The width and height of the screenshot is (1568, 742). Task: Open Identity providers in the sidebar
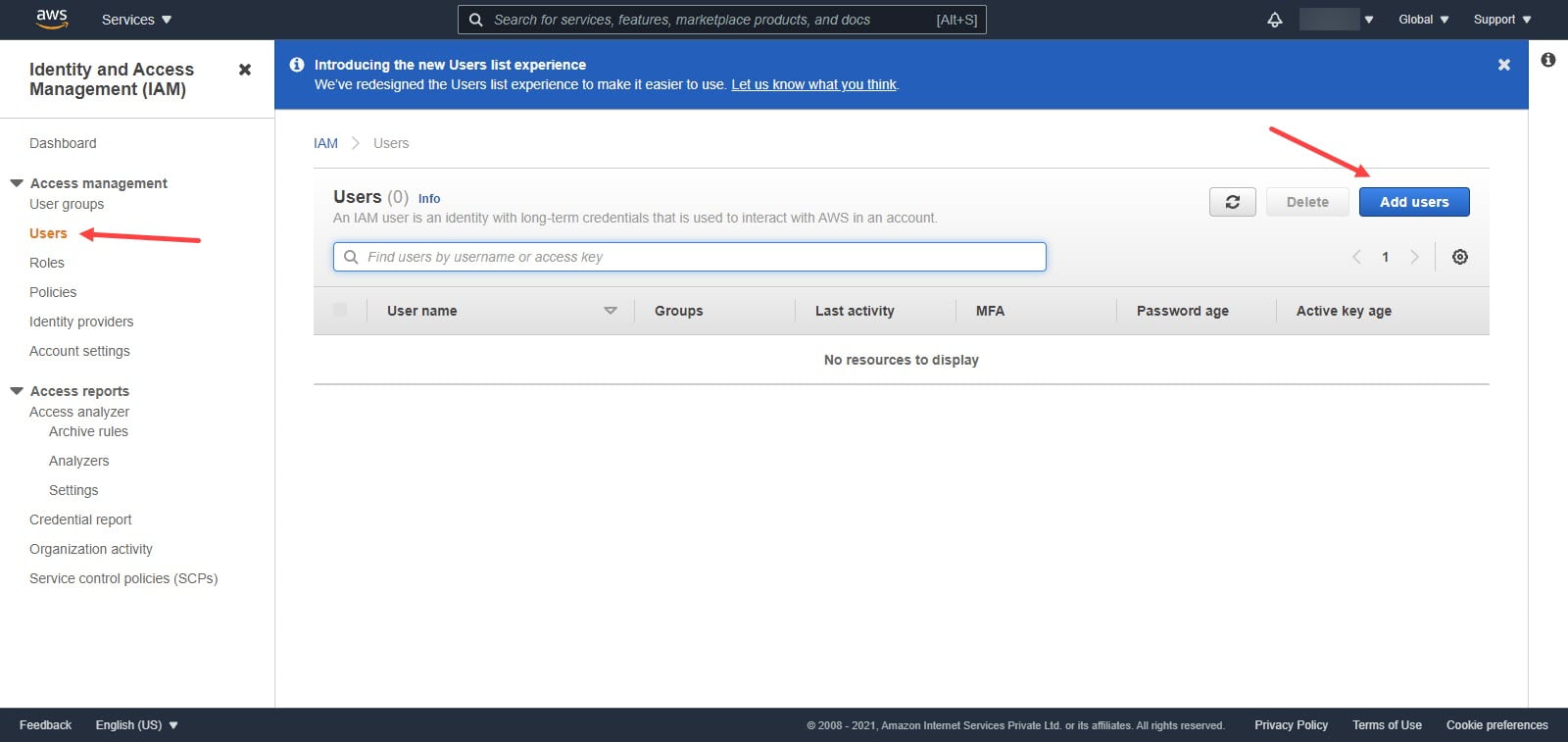coord(81,322)
